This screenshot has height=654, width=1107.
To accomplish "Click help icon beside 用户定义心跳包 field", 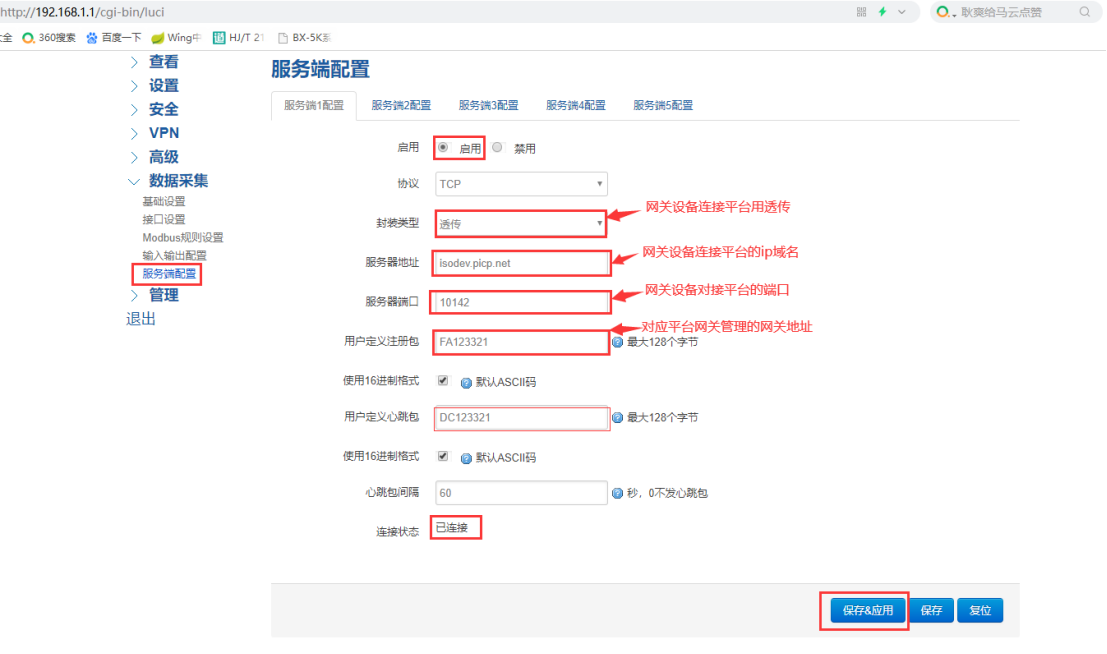I will point(618,418).
